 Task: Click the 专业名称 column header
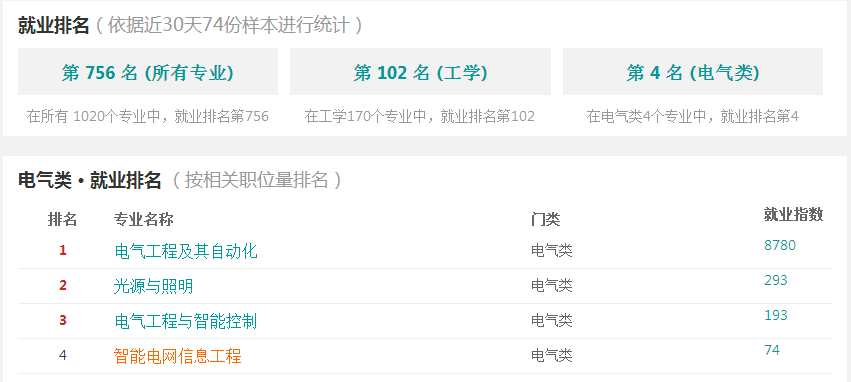[x=143, y=219]
